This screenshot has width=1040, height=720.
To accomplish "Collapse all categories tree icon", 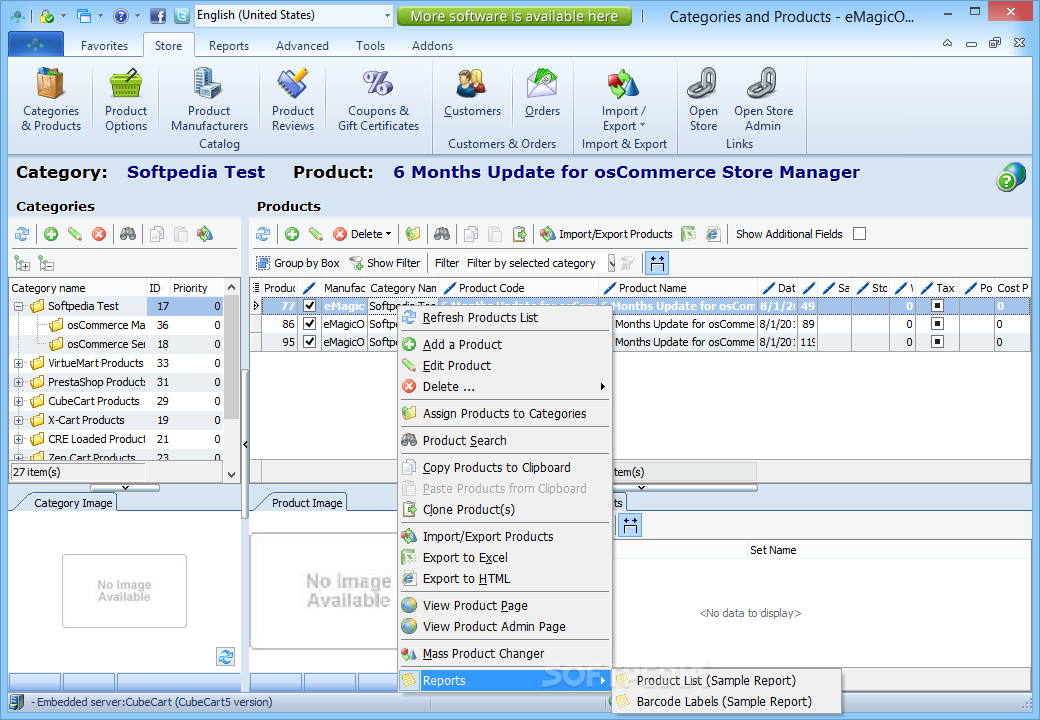I will tap(46, 264).
